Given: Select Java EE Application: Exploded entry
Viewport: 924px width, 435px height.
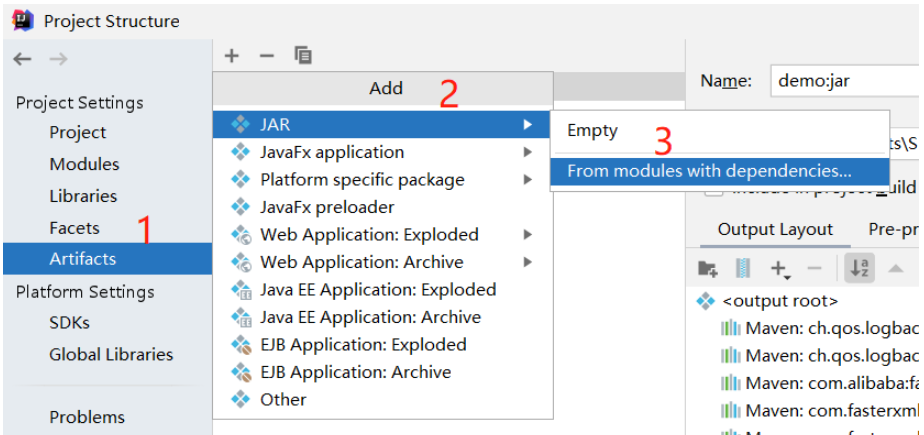Looking at the screenshot, I should (x=378, y=289).
